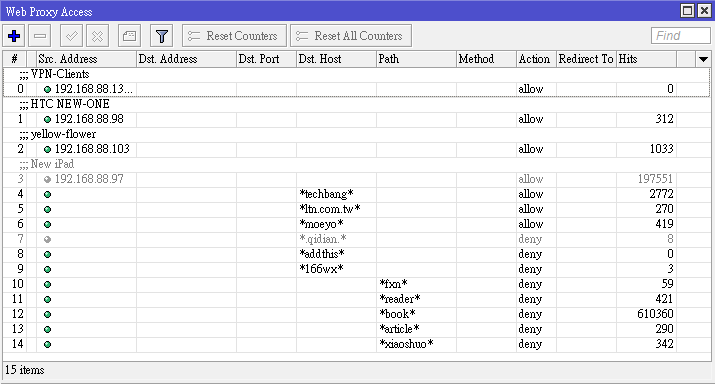Sort by Dst. Host column header

(337, 59)
